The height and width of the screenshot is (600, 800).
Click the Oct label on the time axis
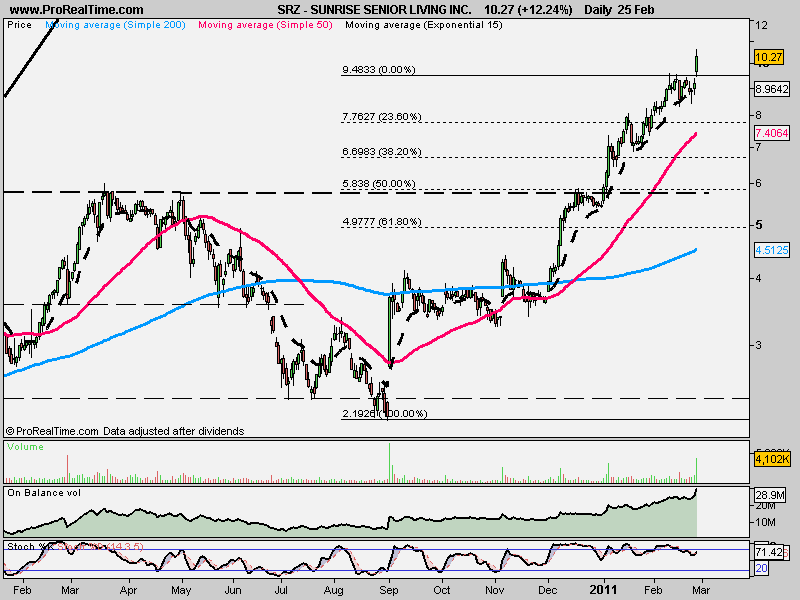(x=442, y=590)
